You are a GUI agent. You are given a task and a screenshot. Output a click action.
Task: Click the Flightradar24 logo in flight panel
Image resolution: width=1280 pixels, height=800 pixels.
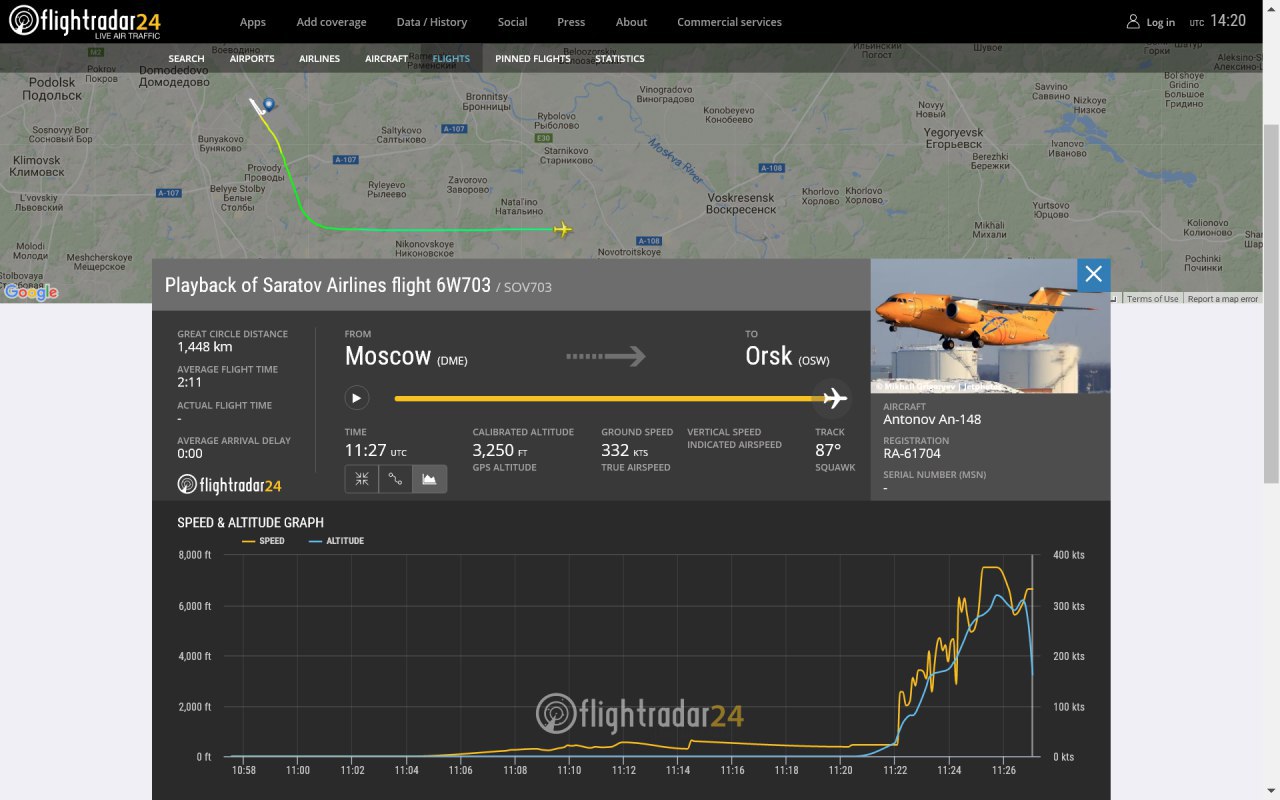pyautogui.click(x=230, y=485)
